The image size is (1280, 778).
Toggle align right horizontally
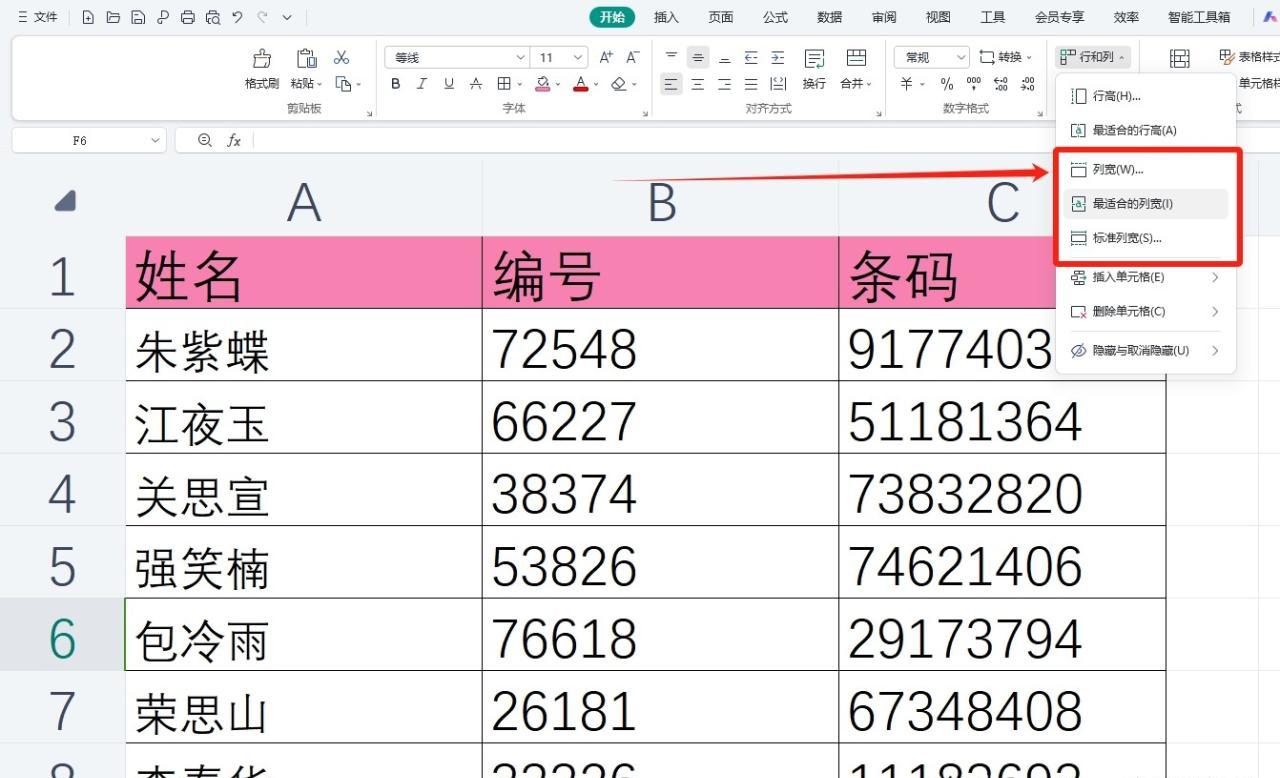pyautogui.click(x=725, y=84)
